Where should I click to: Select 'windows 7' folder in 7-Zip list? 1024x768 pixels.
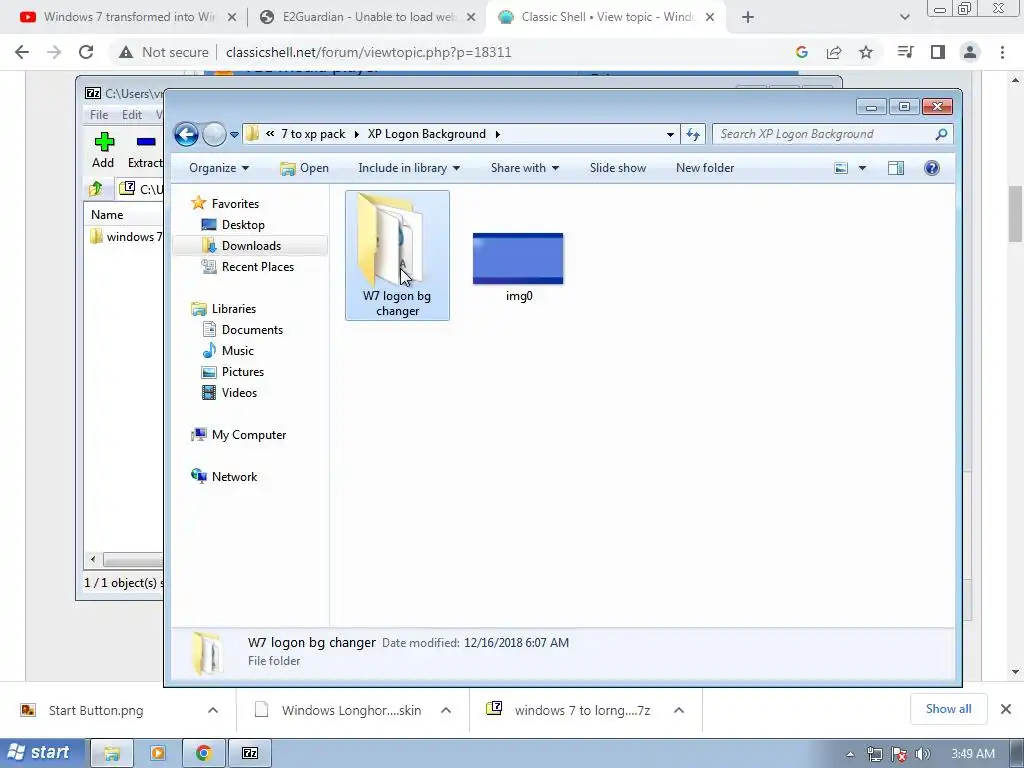pos(124,236)
